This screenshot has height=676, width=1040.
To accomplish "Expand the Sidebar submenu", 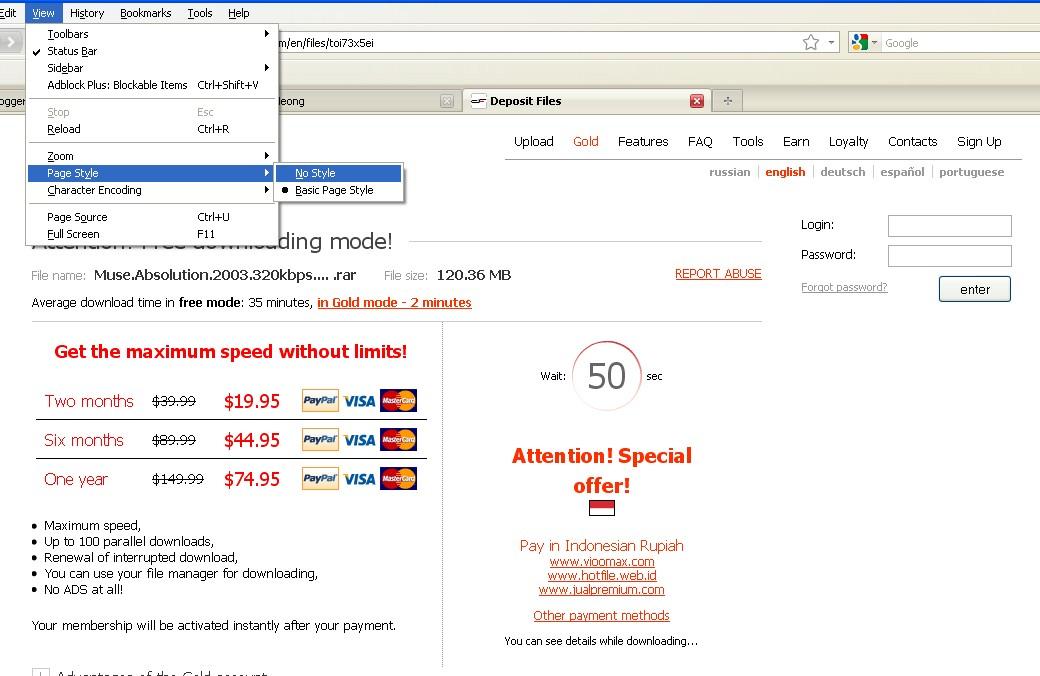I will pyautogui.click(x=151, y=68).
